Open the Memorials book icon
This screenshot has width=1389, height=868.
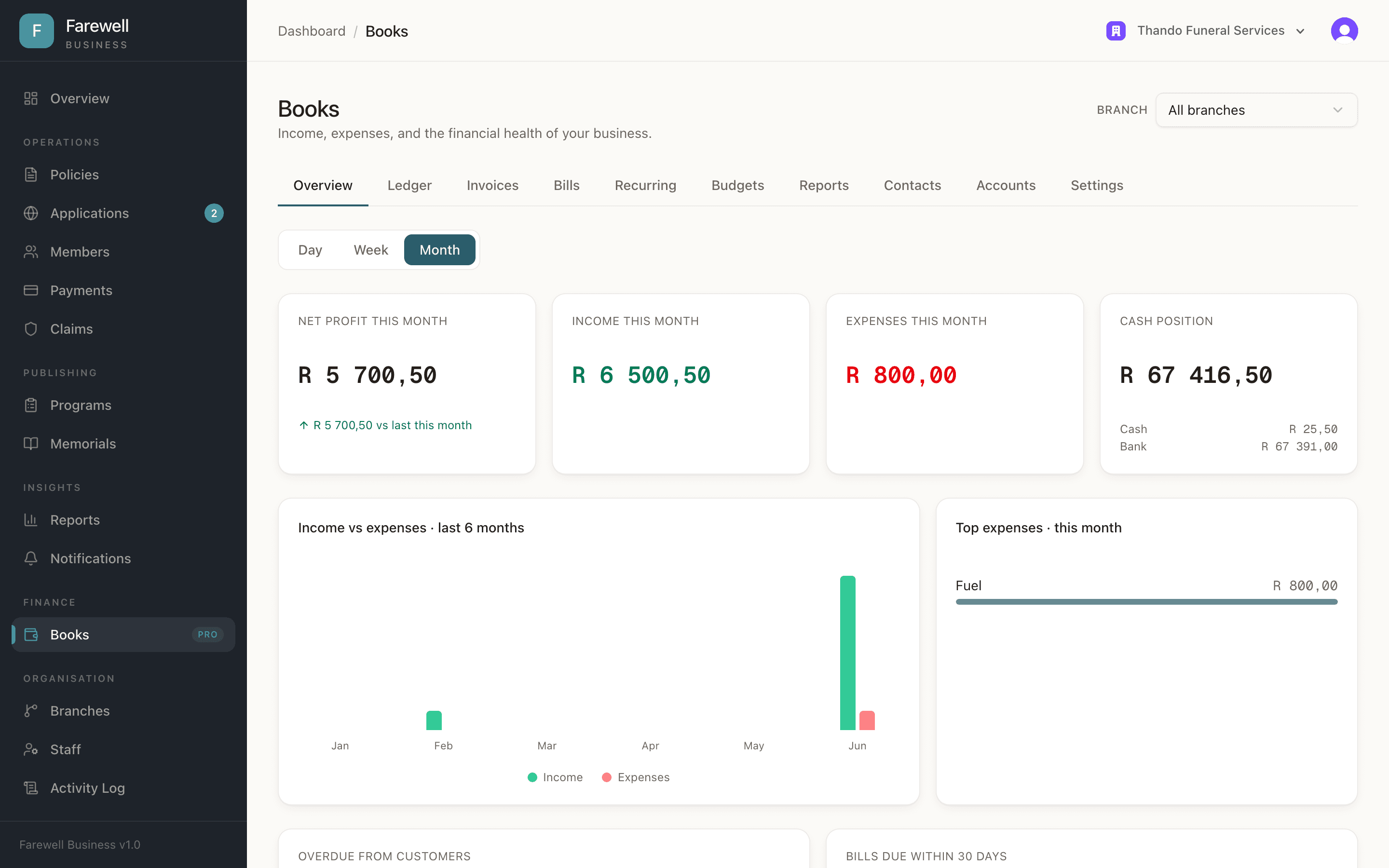pyautogui.click(x=31, y=444)
